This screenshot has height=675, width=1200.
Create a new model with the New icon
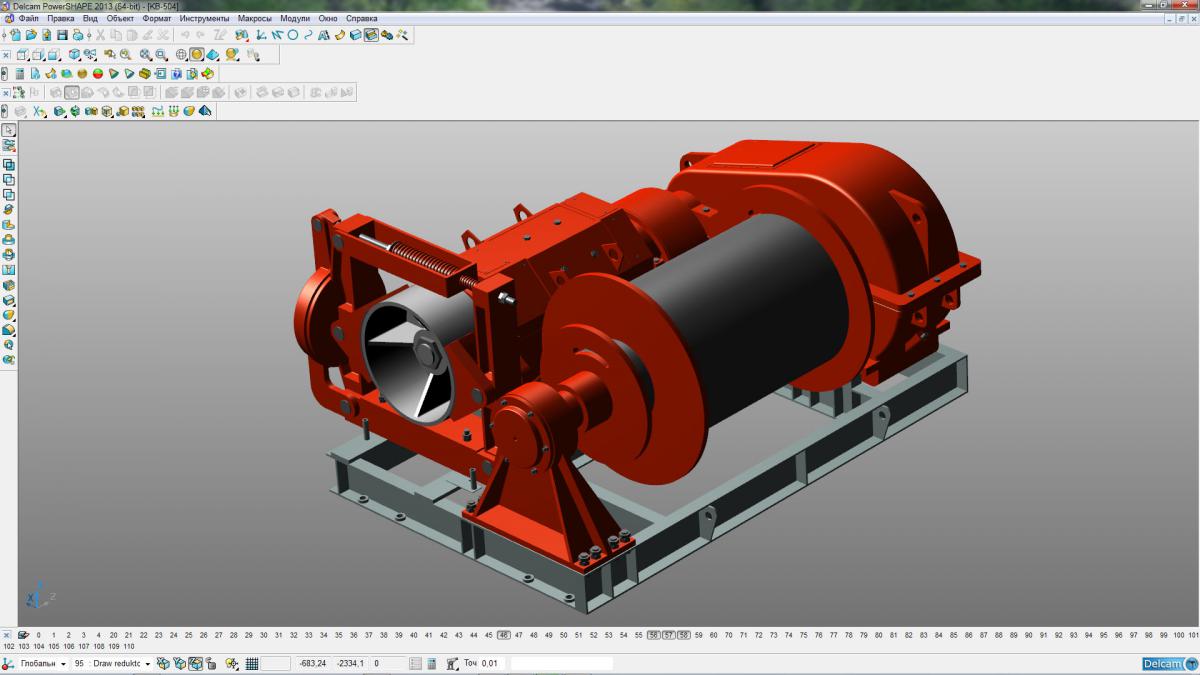[15, 34]
